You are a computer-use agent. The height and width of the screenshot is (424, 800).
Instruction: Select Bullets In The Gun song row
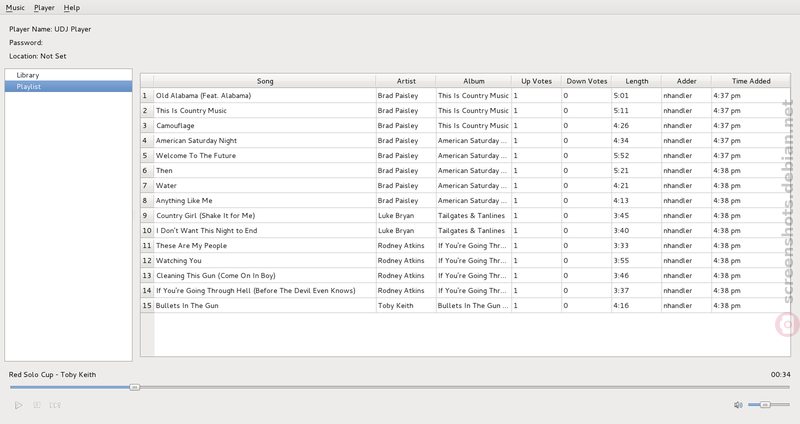(x=465, y=306)
